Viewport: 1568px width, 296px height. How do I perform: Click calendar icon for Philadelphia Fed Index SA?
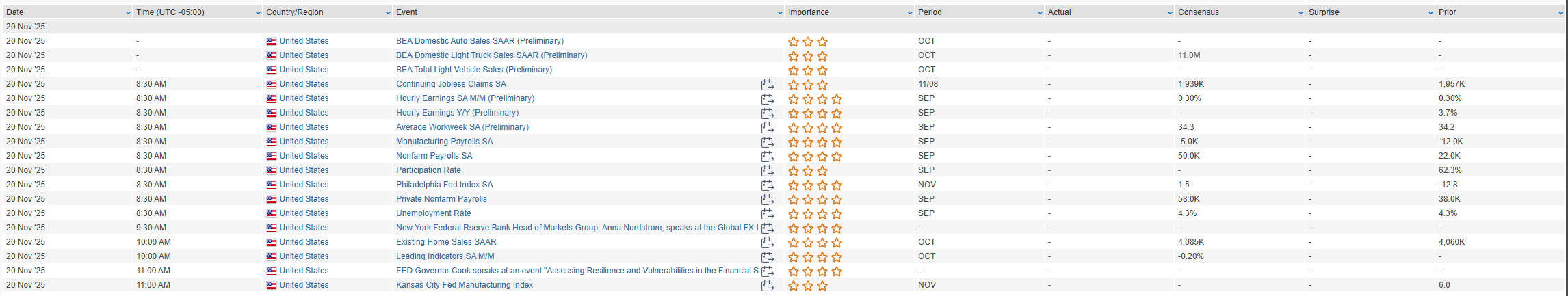click(x=767, y=185)
